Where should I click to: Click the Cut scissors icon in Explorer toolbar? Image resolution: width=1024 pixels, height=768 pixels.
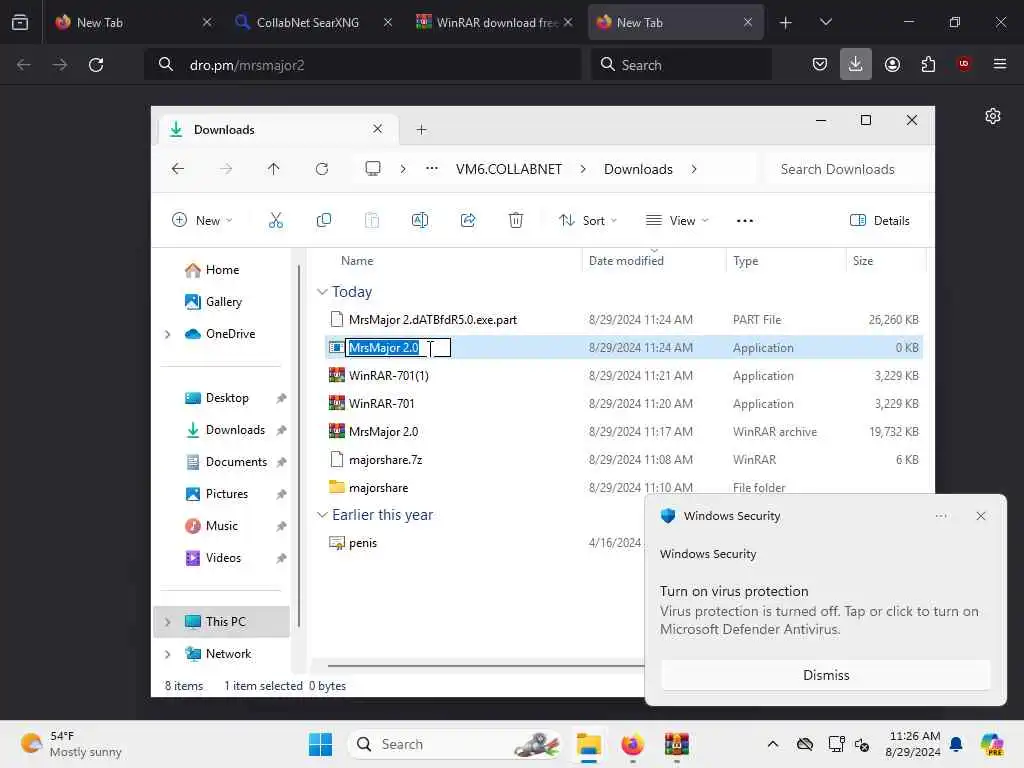[x=276, y=220]
